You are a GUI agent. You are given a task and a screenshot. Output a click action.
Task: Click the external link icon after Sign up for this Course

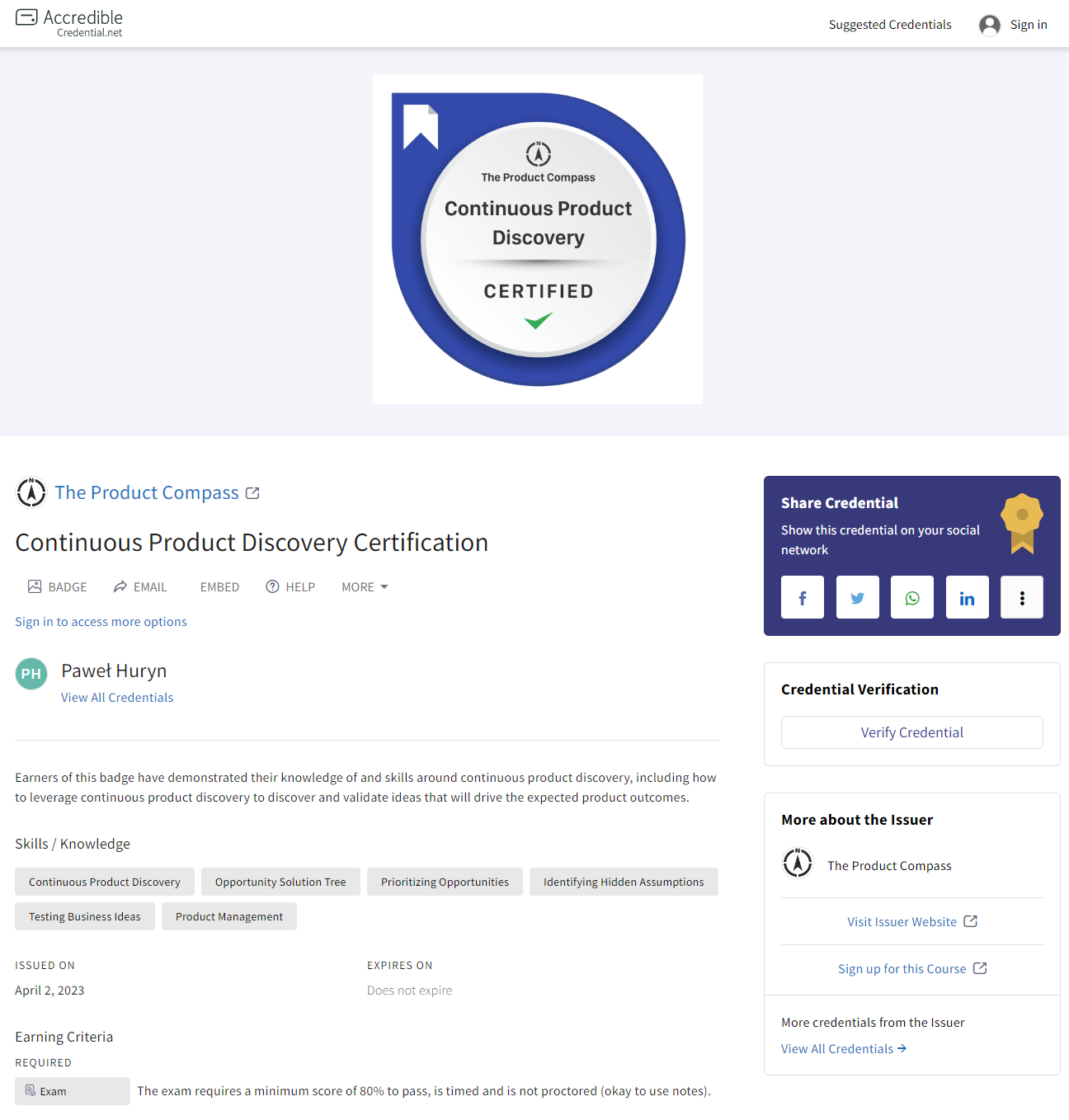point(979,968)
